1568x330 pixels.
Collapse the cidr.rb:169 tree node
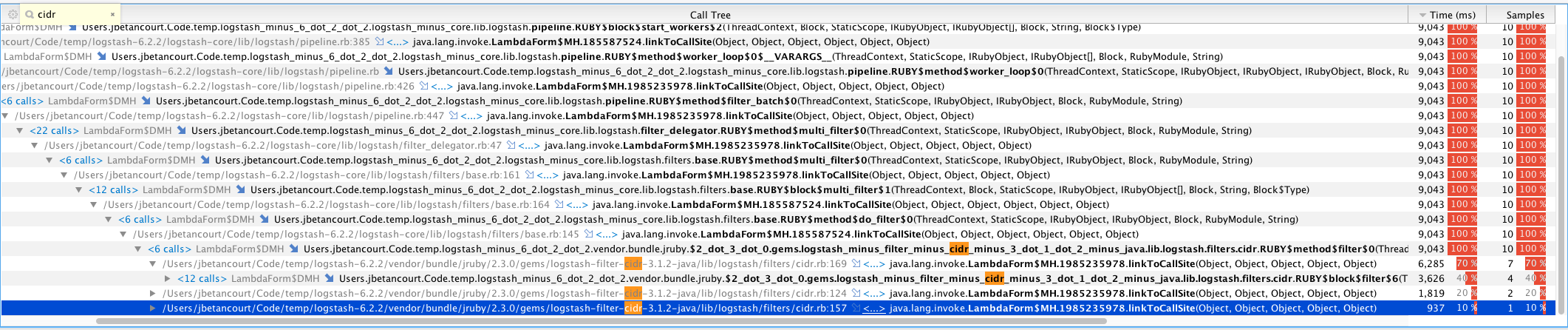[x=153, y=264]
